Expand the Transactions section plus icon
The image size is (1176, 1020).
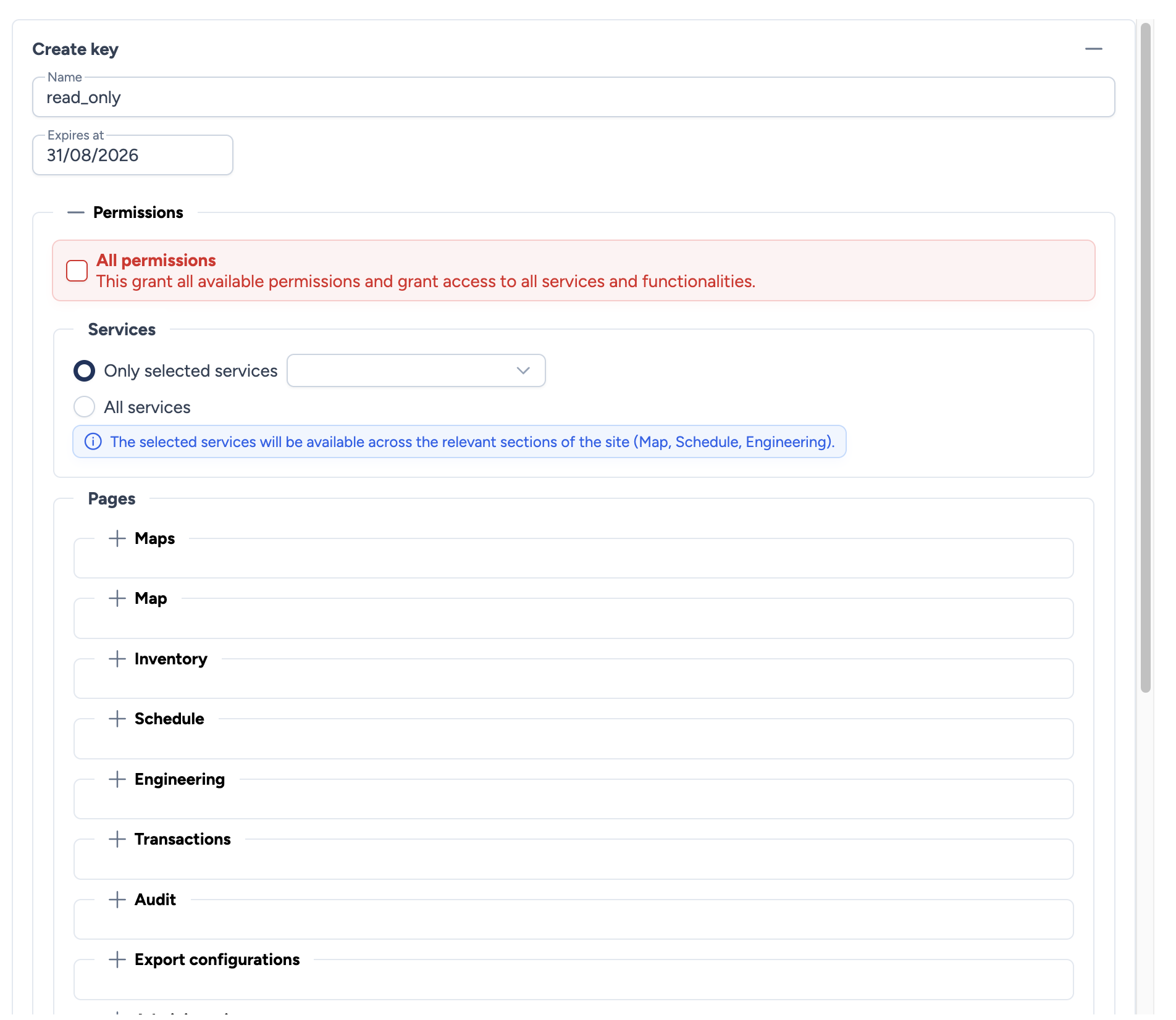click(x=117, y=839)
